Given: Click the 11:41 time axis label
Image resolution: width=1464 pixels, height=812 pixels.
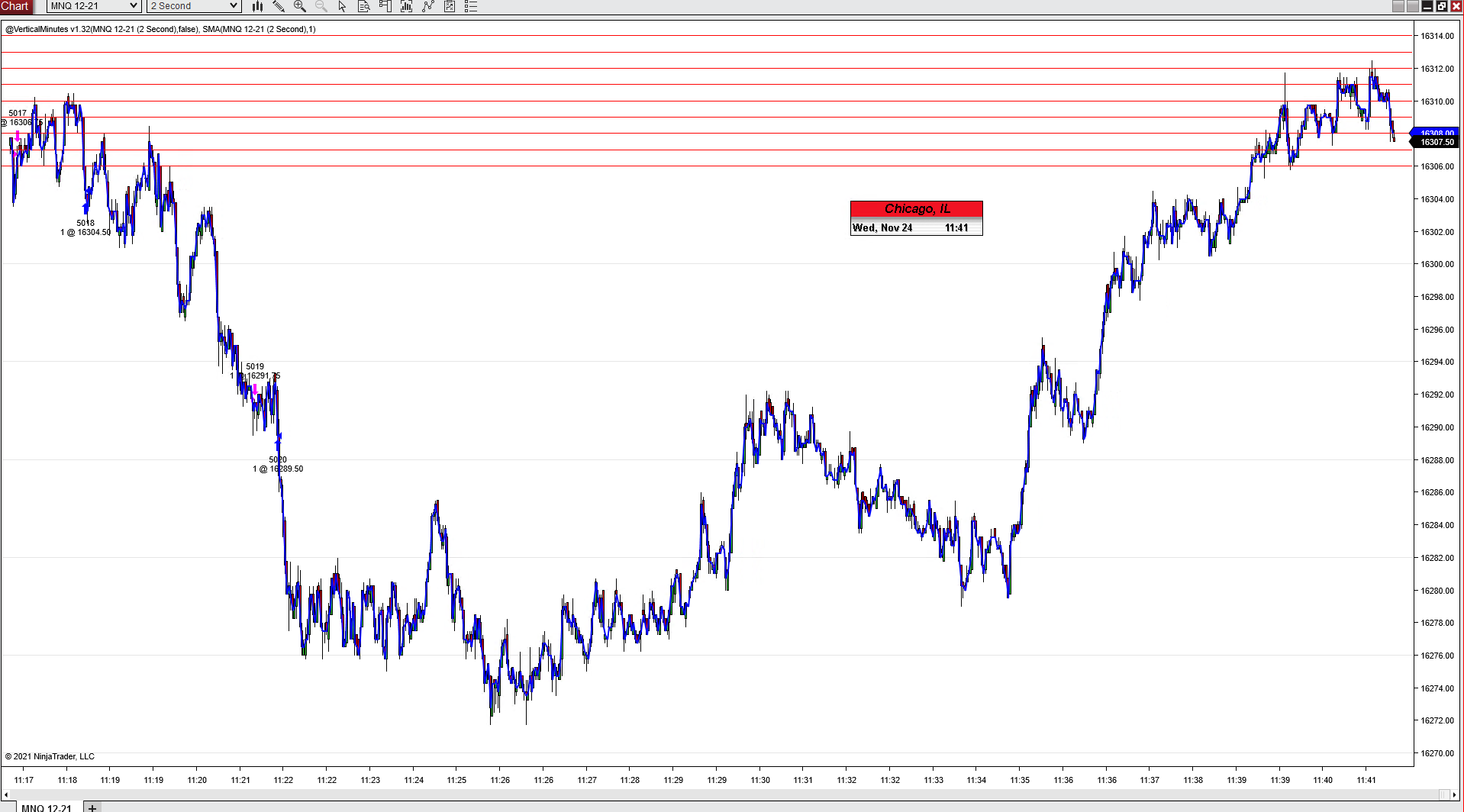Looking at the screenshot, I should tap(1366, 780).
